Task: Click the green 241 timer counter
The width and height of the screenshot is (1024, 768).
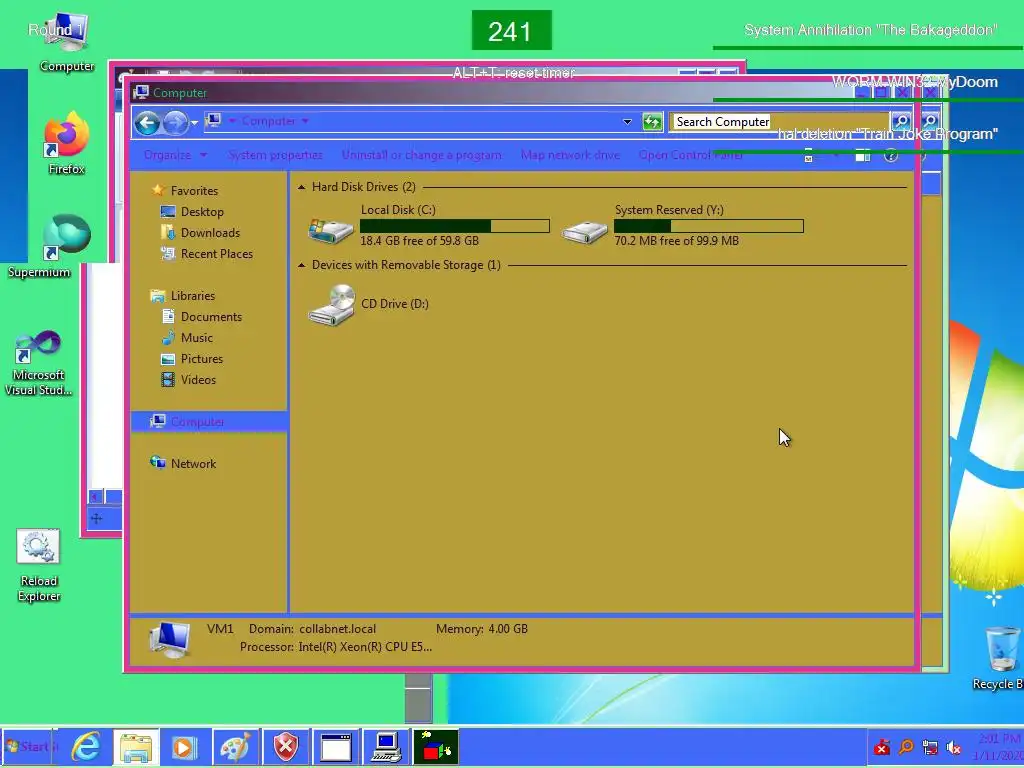Action: click(511, 30)
